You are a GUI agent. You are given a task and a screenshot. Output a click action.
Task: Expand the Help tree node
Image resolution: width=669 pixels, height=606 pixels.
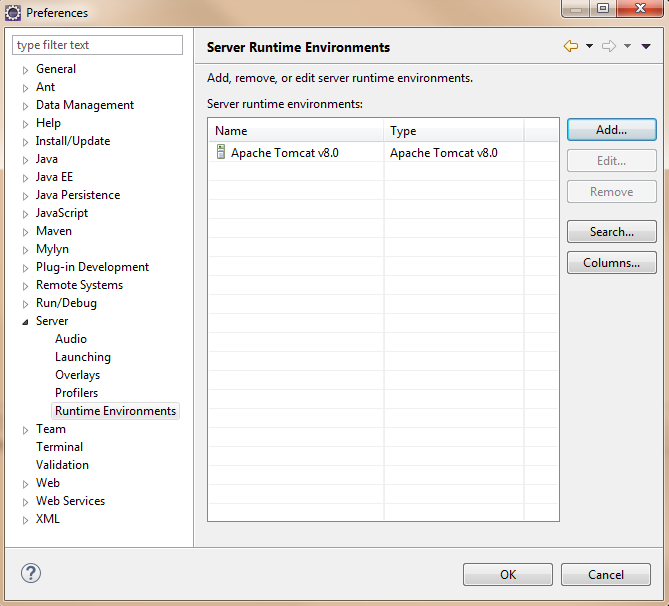tap(25, 124)
